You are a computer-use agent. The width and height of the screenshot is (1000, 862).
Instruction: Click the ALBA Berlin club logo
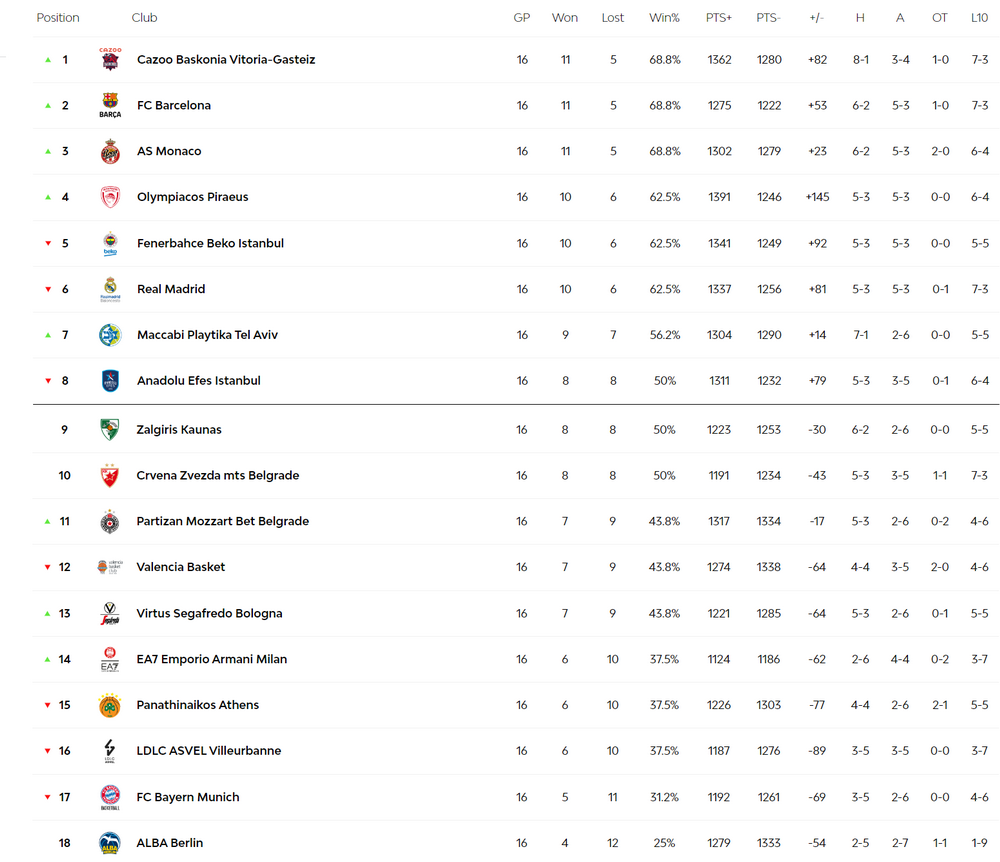tap(110, 843)
